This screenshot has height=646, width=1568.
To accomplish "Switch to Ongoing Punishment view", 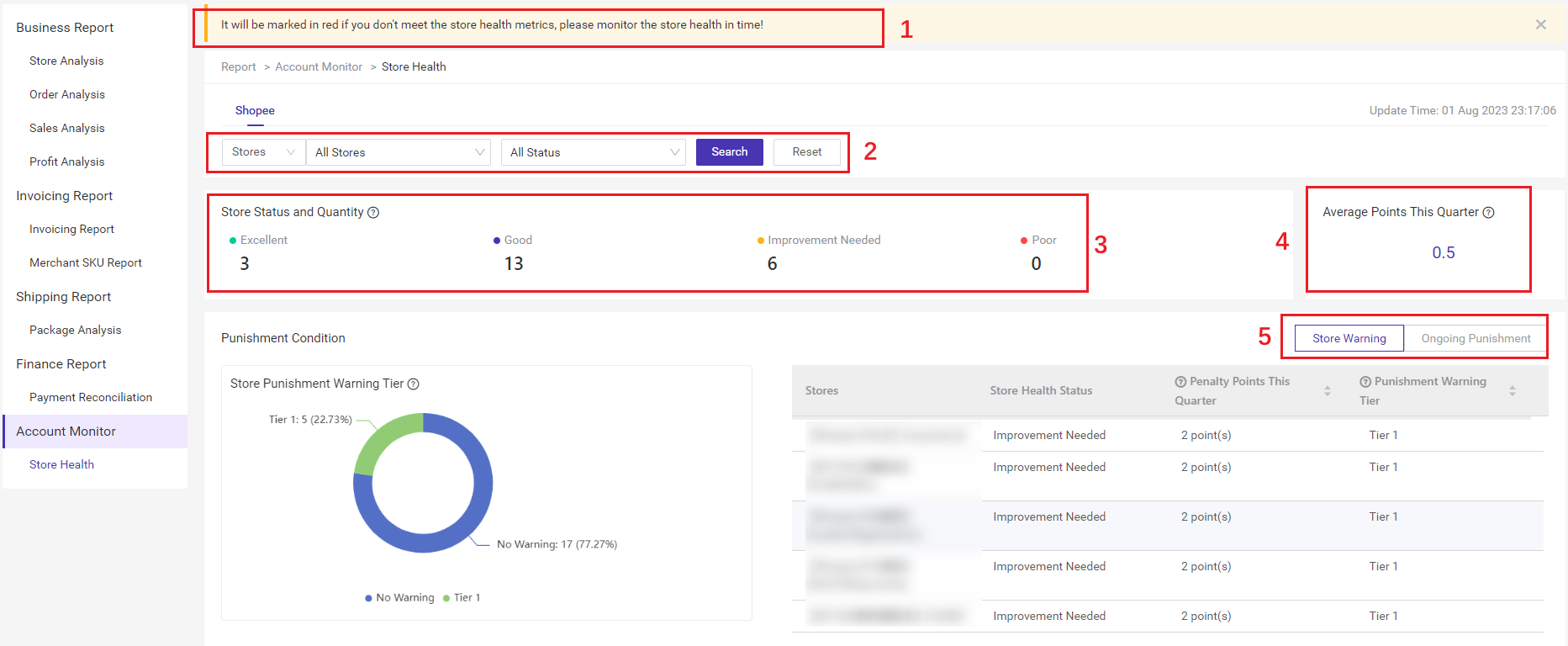I will pyautogui.click(x=1476, y=338).
